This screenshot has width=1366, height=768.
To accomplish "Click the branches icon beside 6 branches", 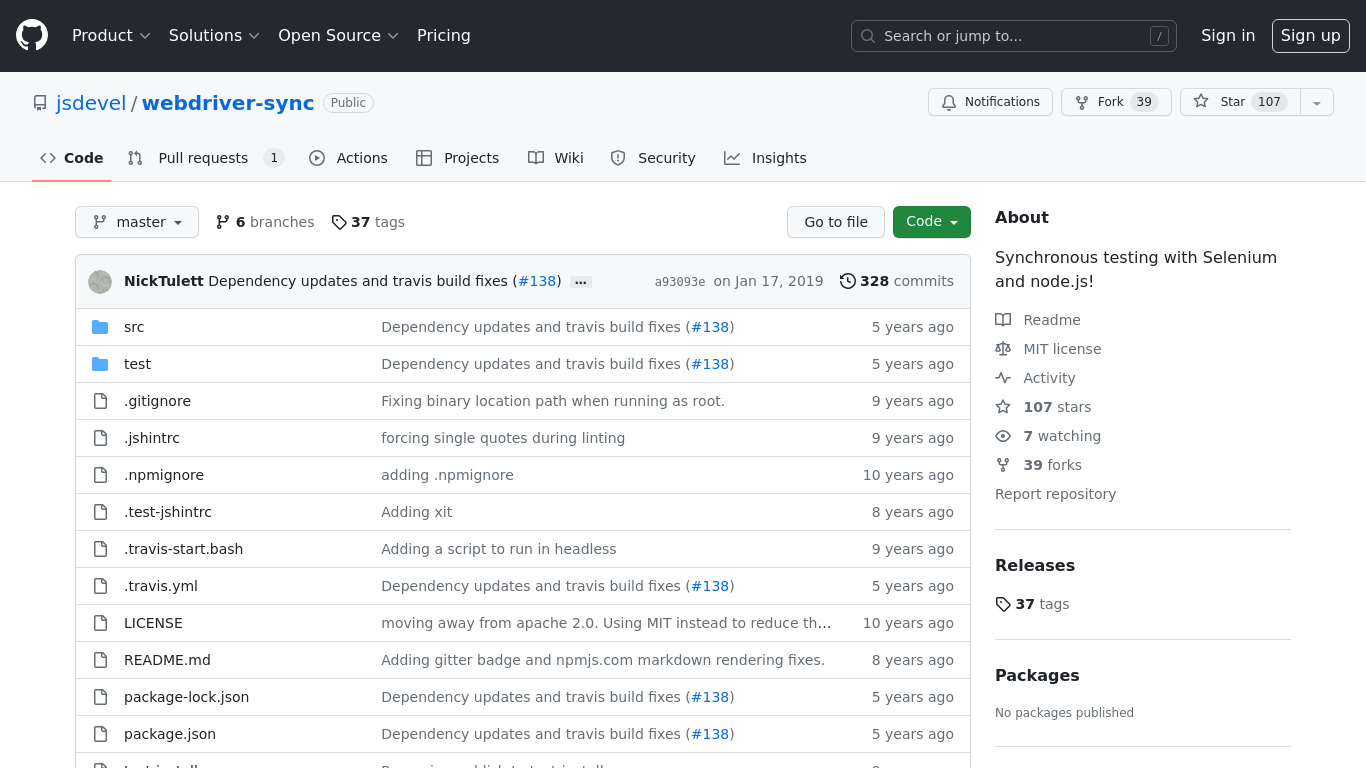I will 223,222.
